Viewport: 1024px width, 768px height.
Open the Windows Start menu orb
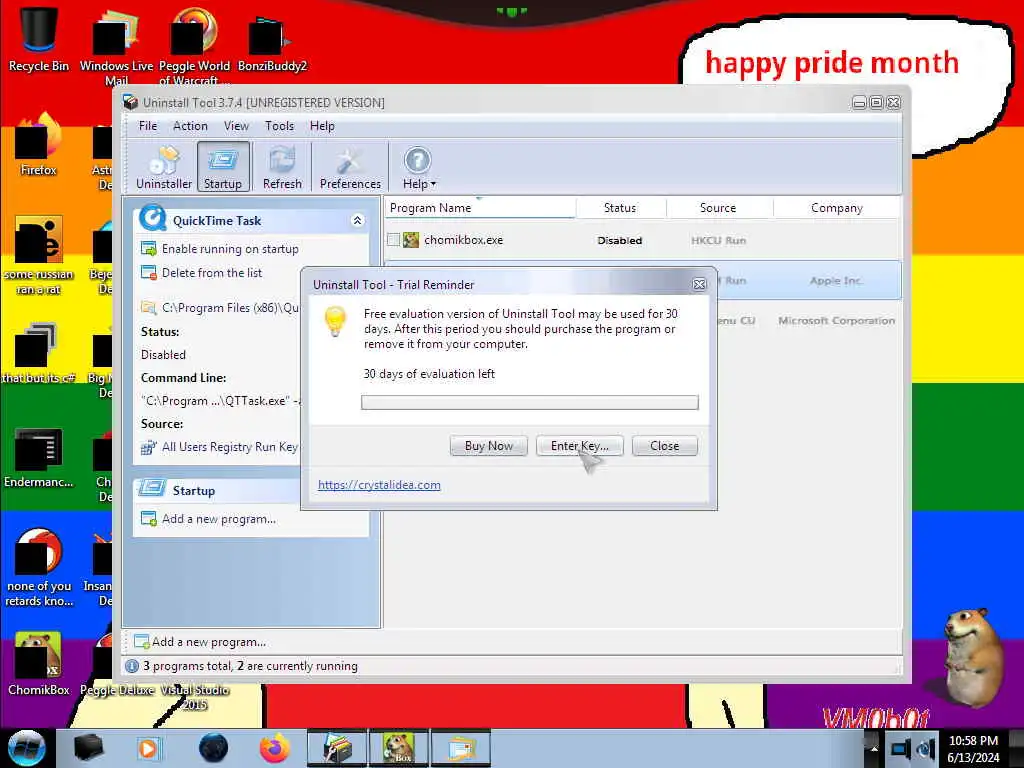click(26, 748)
